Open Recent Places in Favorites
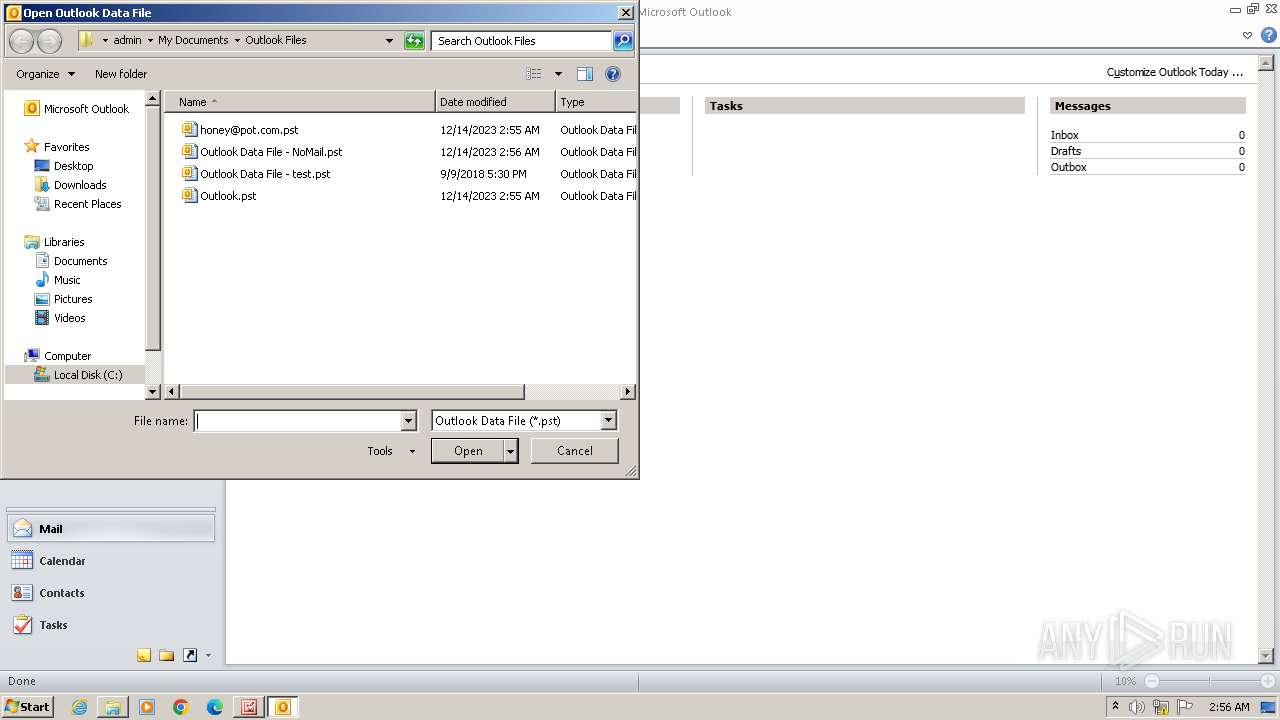Viewport: 1280px width, 720px height. (87, 204)
